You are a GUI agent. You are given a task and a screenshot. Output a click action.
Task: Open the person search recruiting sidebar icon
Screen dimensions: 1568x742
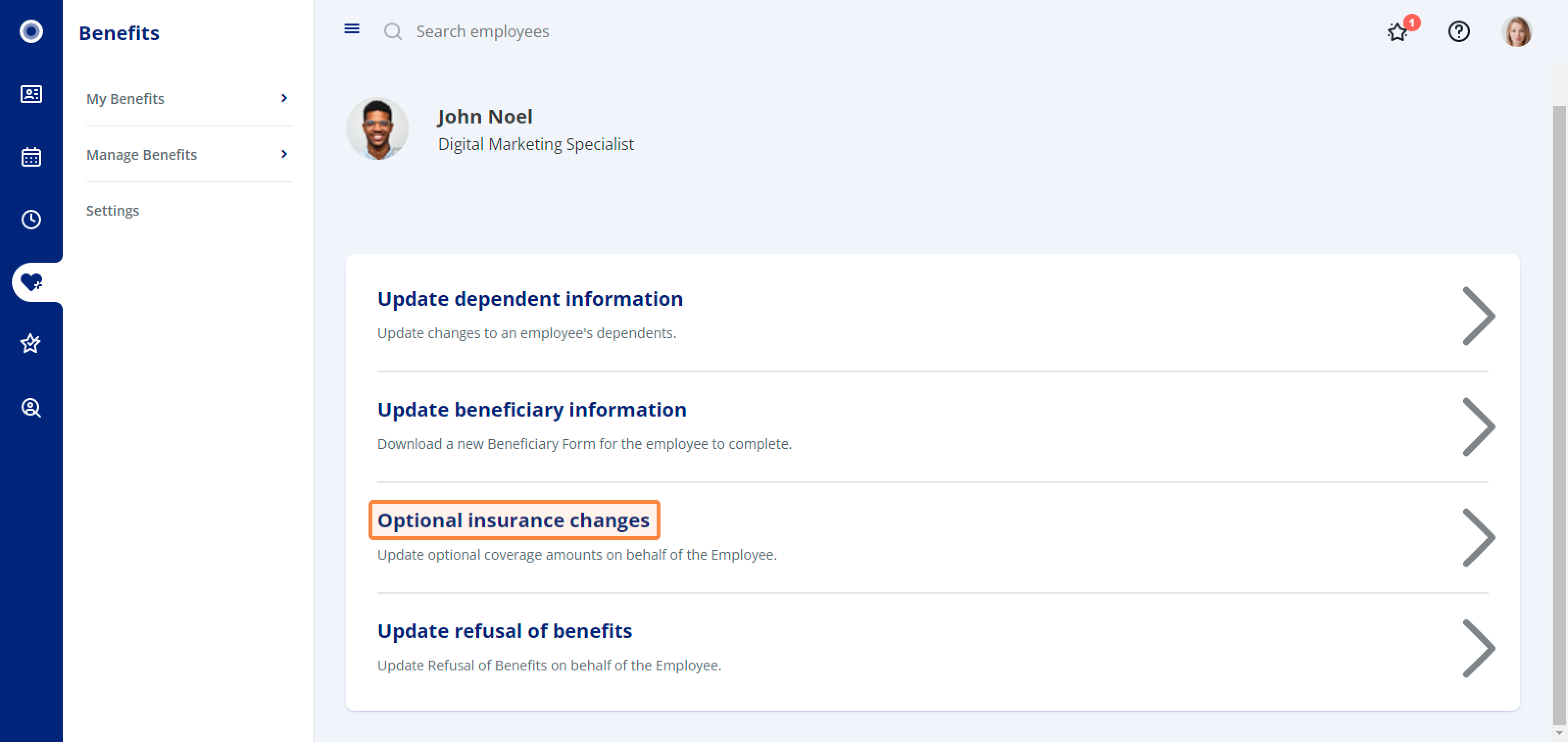click(x=31, y=407)
